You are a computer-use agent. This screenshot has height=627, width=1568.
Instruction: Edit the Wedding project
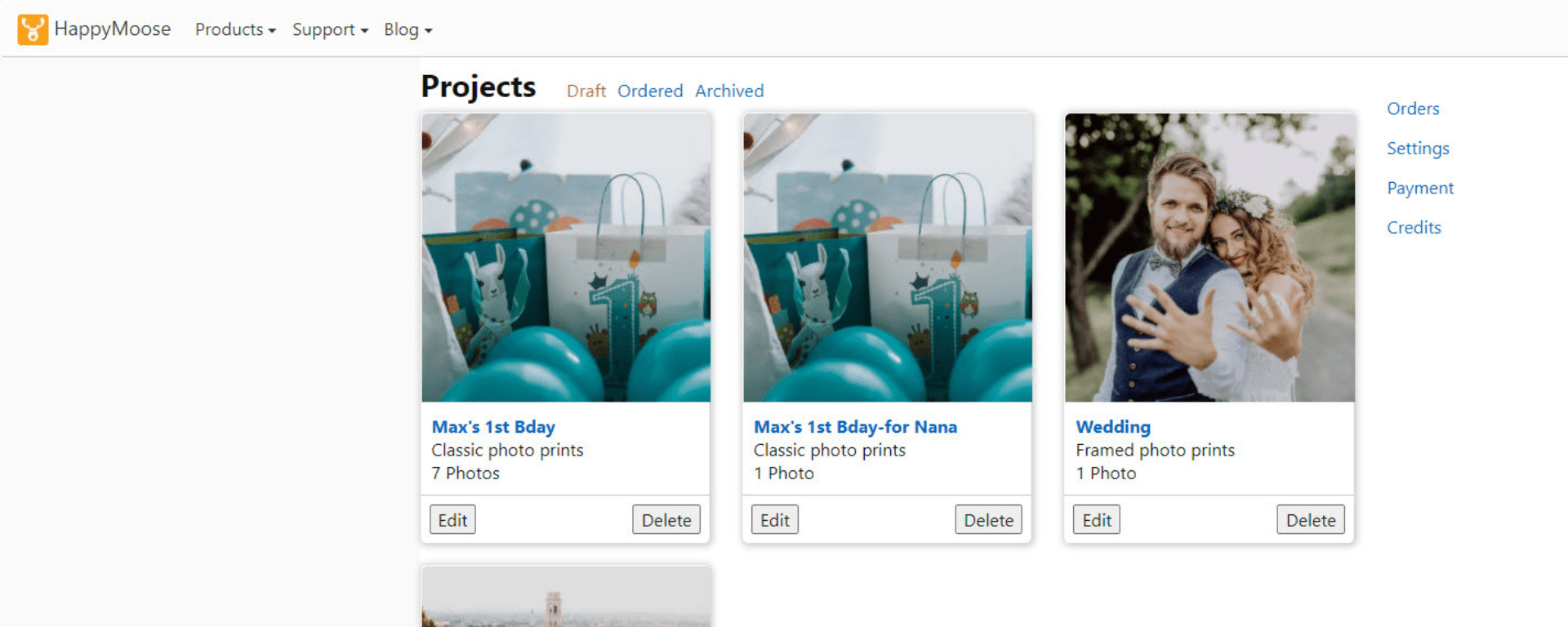point(1096,520)
